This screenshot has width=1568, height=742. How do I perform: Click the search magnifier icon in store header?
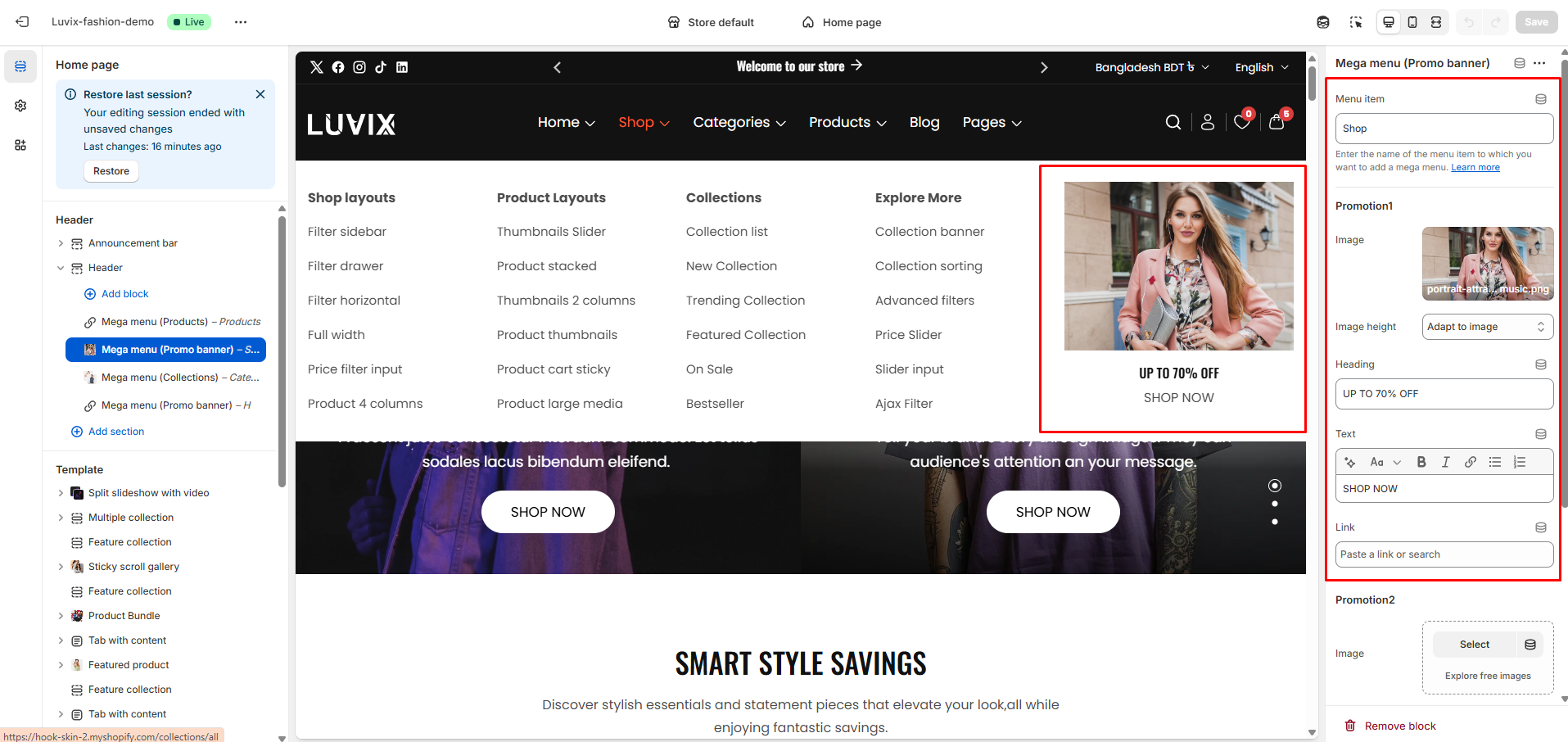pyautogui.click(x=1173, y=123)
